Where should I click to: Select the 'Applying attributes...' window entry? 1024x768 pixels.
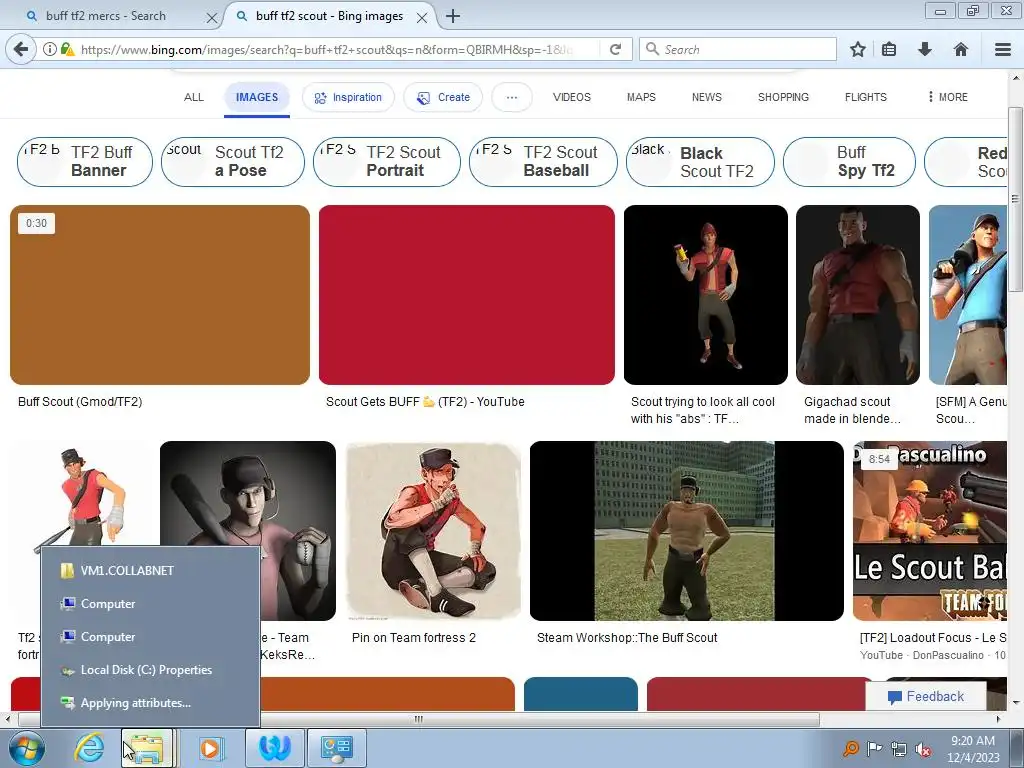[x=150, y=703]
